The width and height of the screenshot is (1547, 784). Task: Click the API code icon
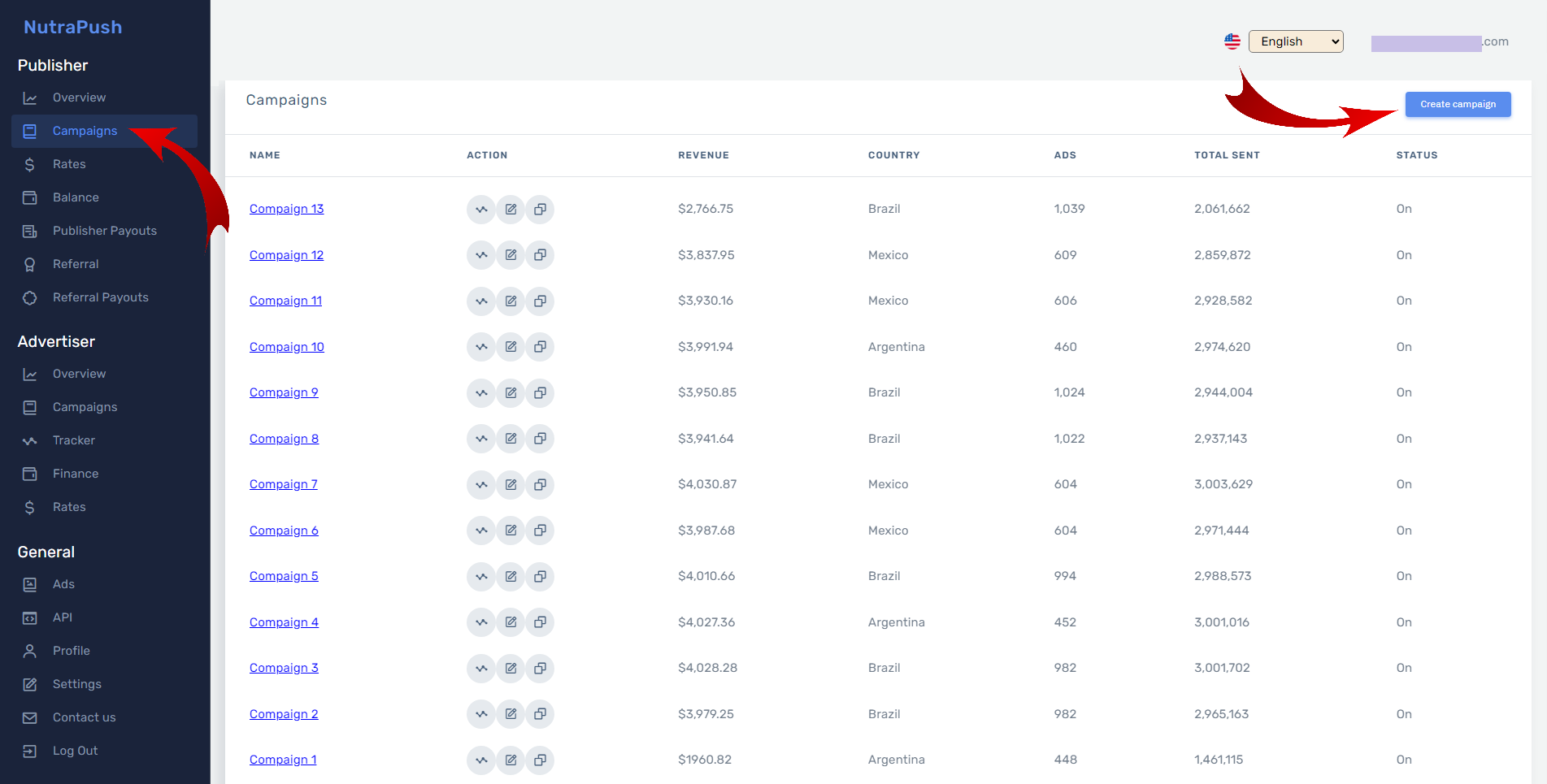tap(30, 618)
